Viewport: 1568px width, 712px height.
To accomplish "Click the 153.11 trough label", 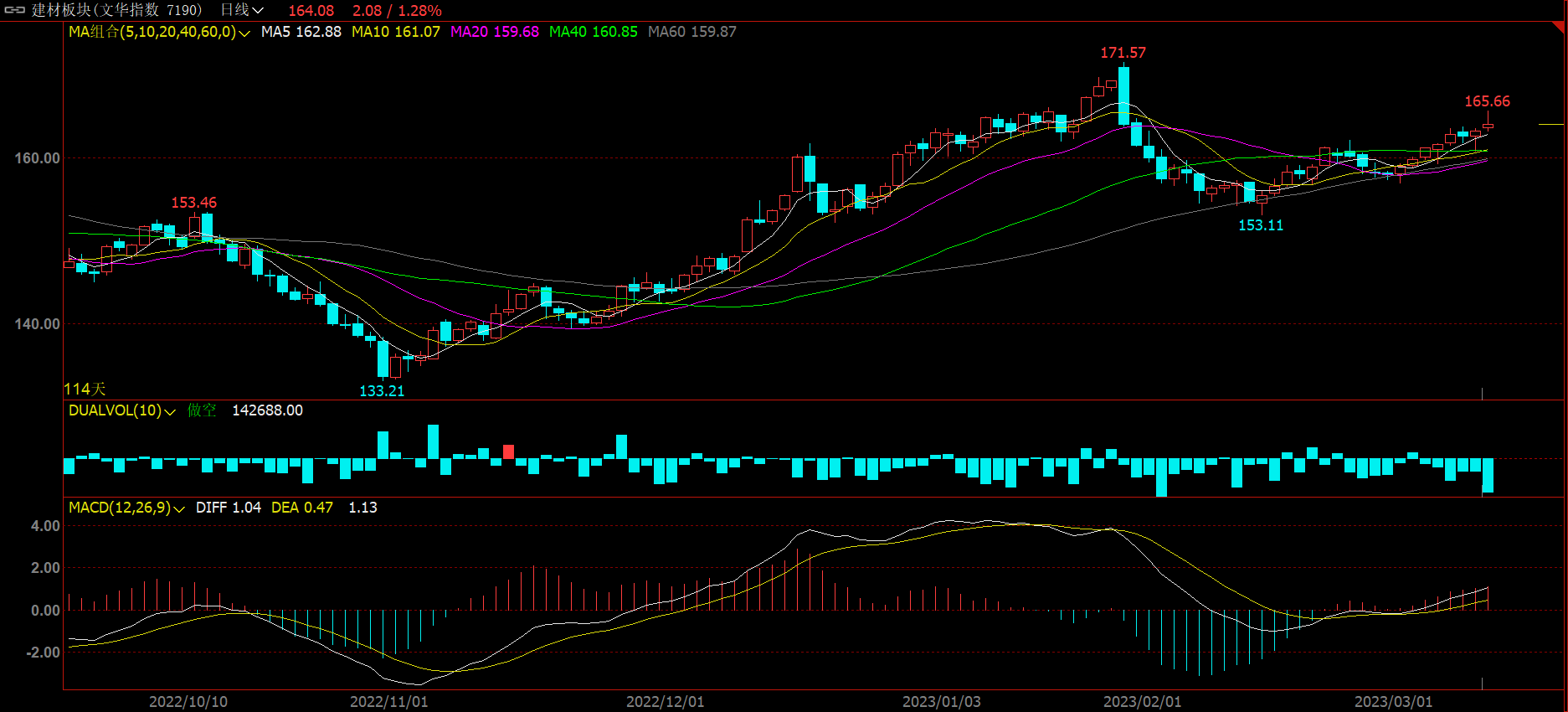I will tap(1261, 225).
